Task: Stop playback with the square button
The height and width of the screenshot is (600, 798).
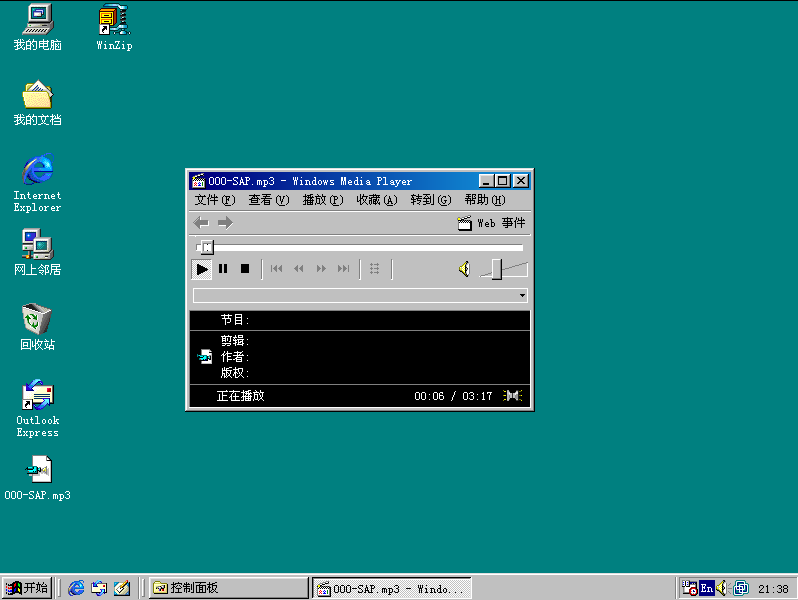Action: tap(245, 269)
